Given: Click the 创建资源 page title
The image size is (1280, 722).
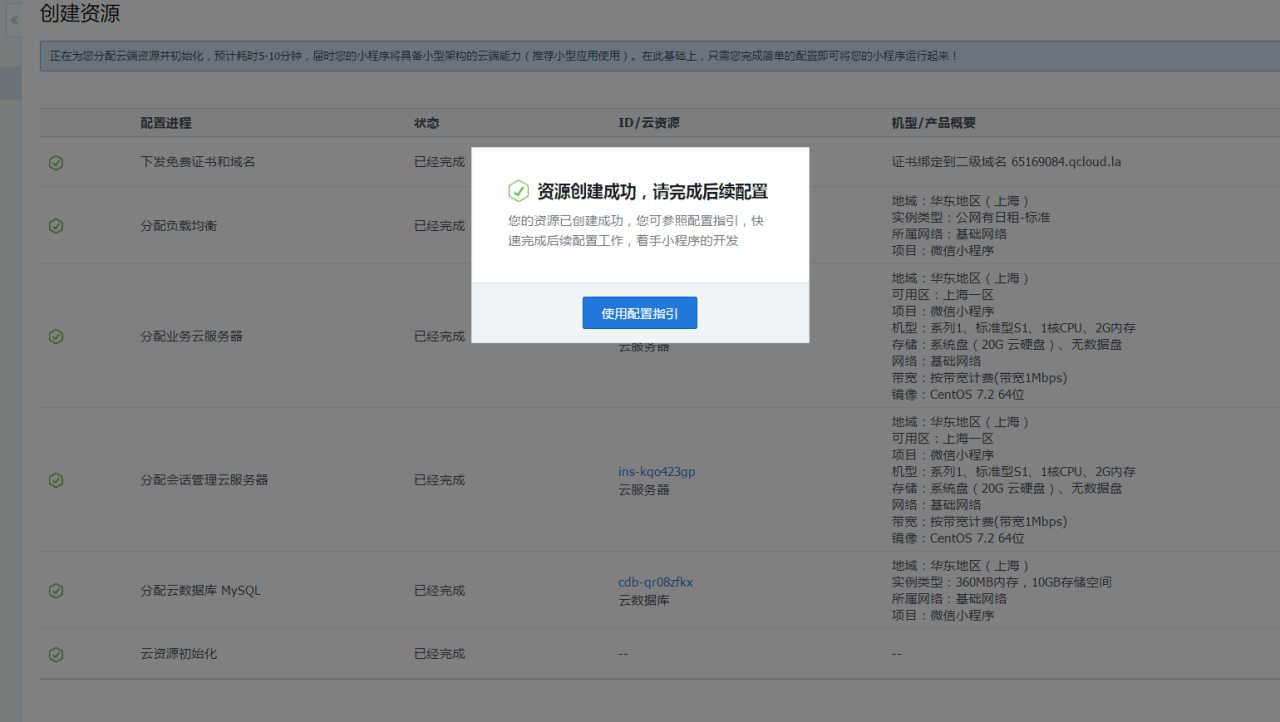Looking at the screenshot, I should coord(80,14).
